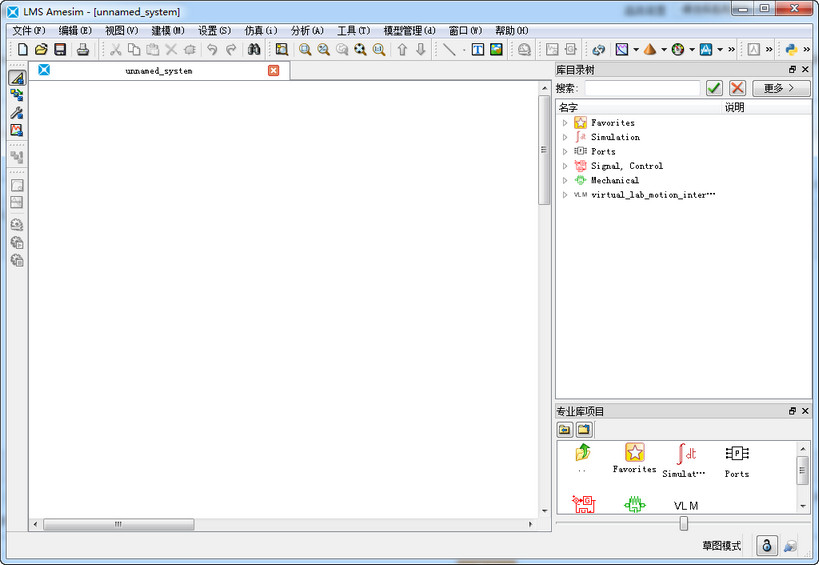
Task: Click the icon size slider handle
Action: click(x=684, y=523)
